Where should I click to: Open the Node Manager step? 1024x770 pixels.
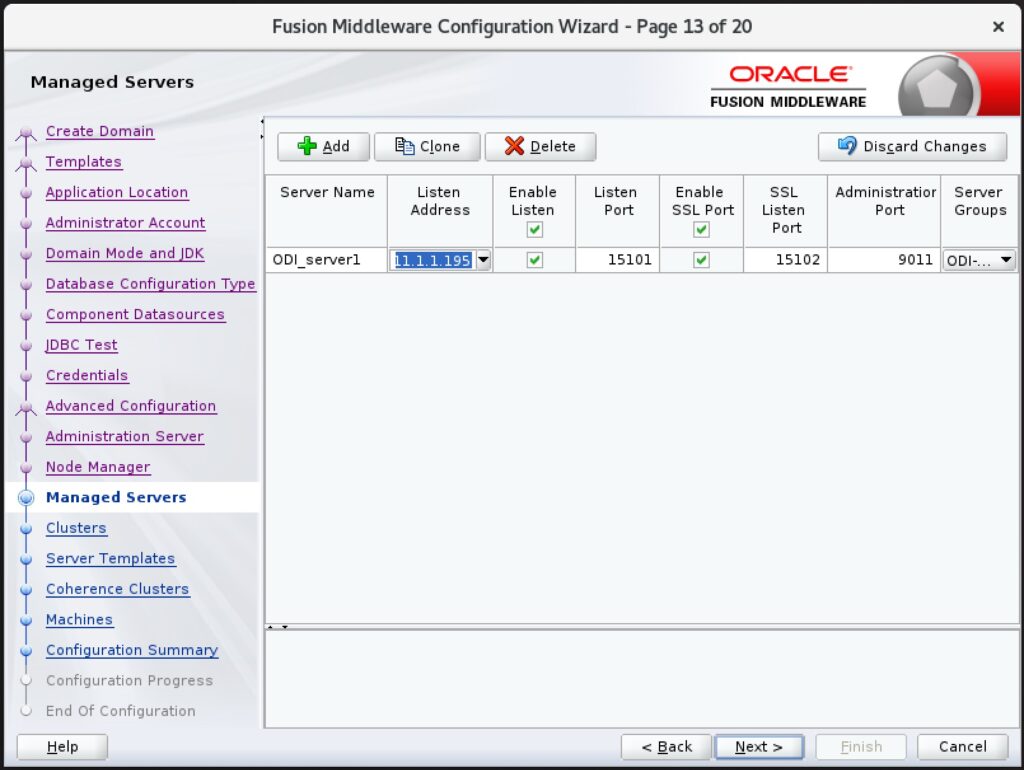click(98, 467)
